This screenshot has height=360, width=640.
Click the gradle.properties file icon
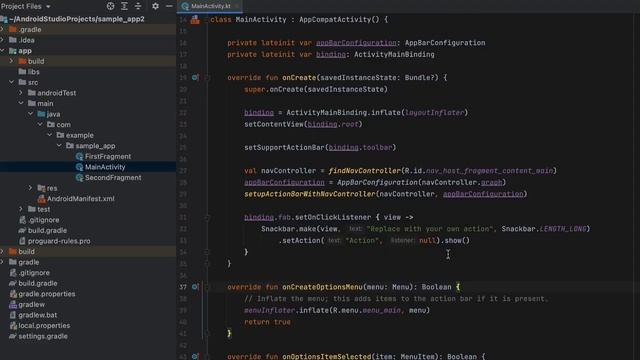pyautogui.click(x=13, y=294)
